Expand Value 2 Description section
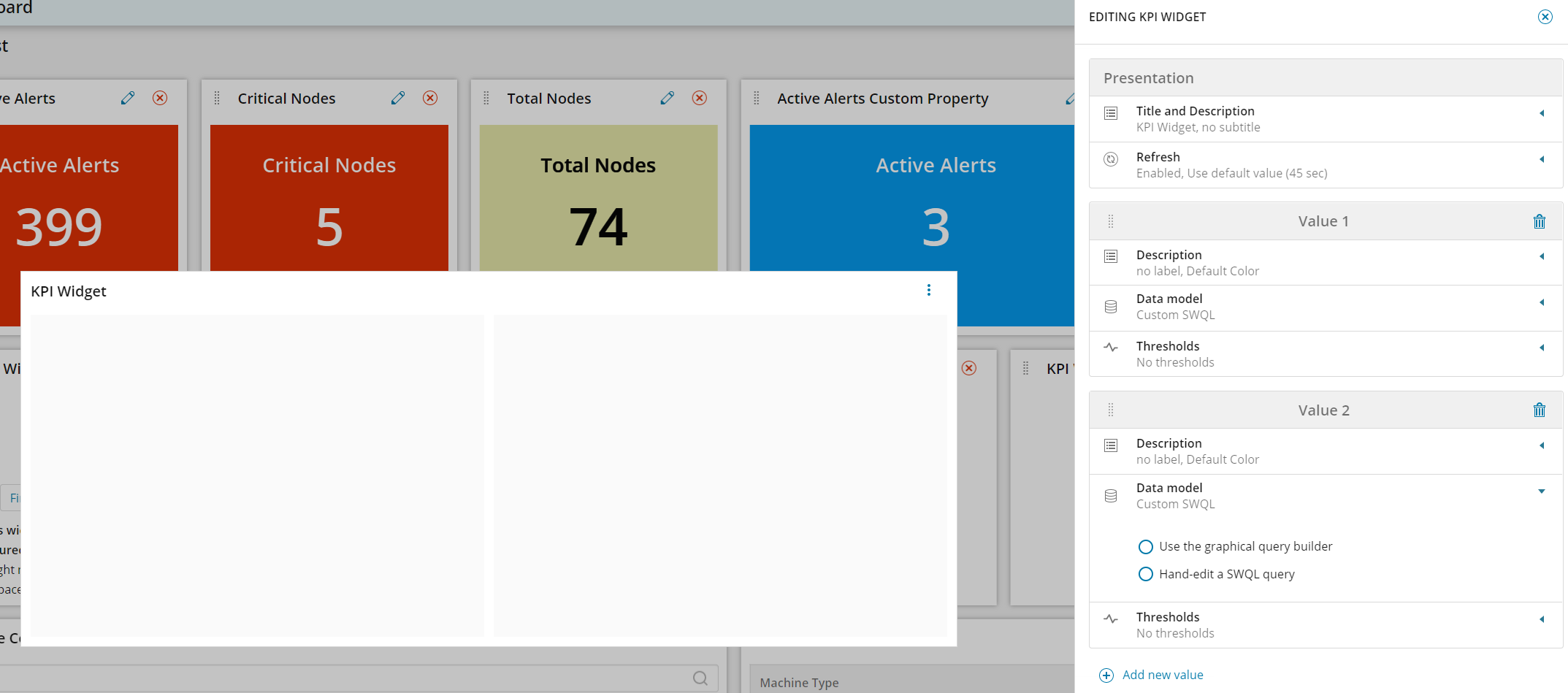This screenshot has height=693, width=1568. 1542,445
